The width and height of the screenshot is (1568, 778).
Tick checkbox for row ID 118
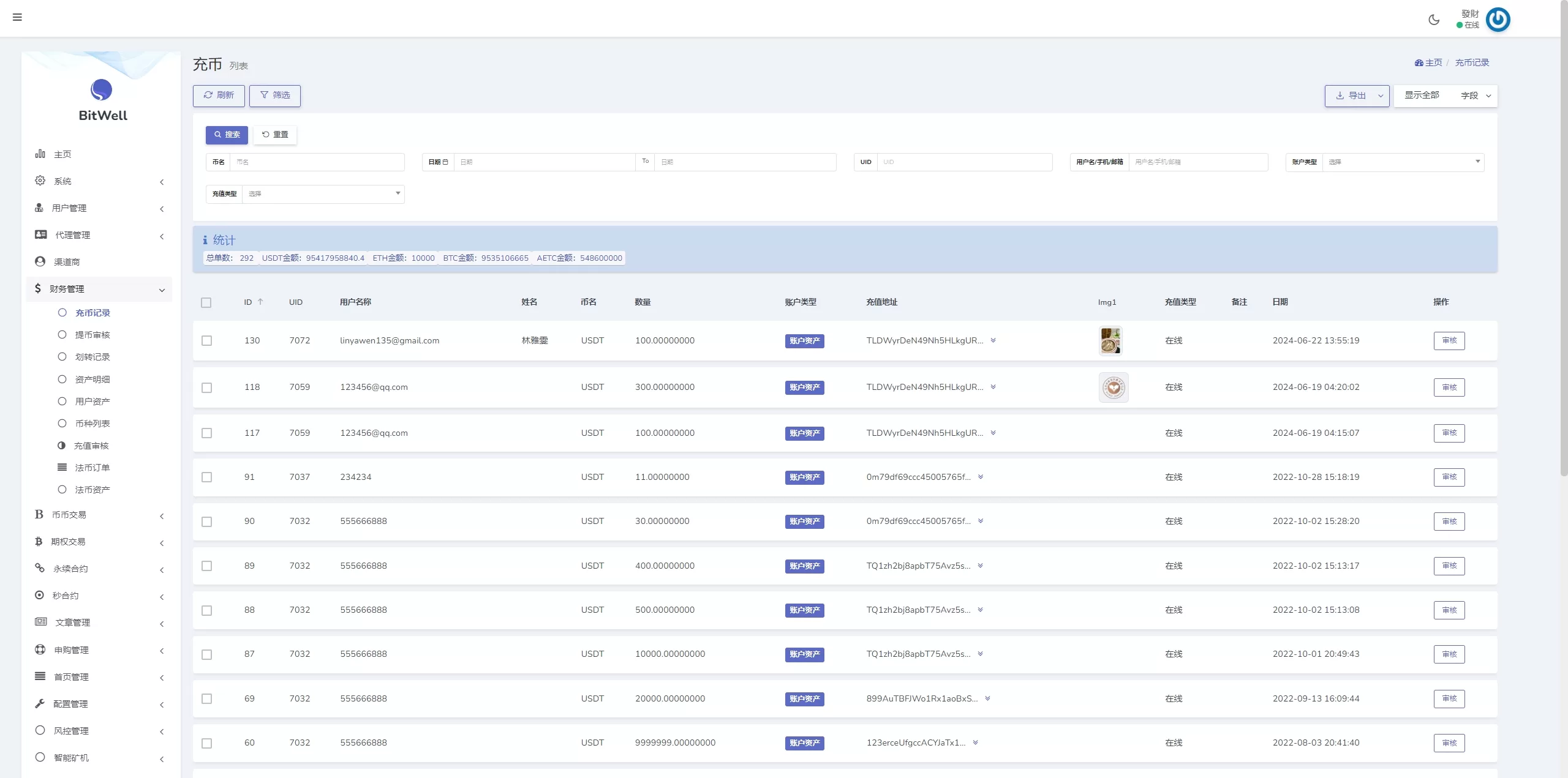point(207,387)
